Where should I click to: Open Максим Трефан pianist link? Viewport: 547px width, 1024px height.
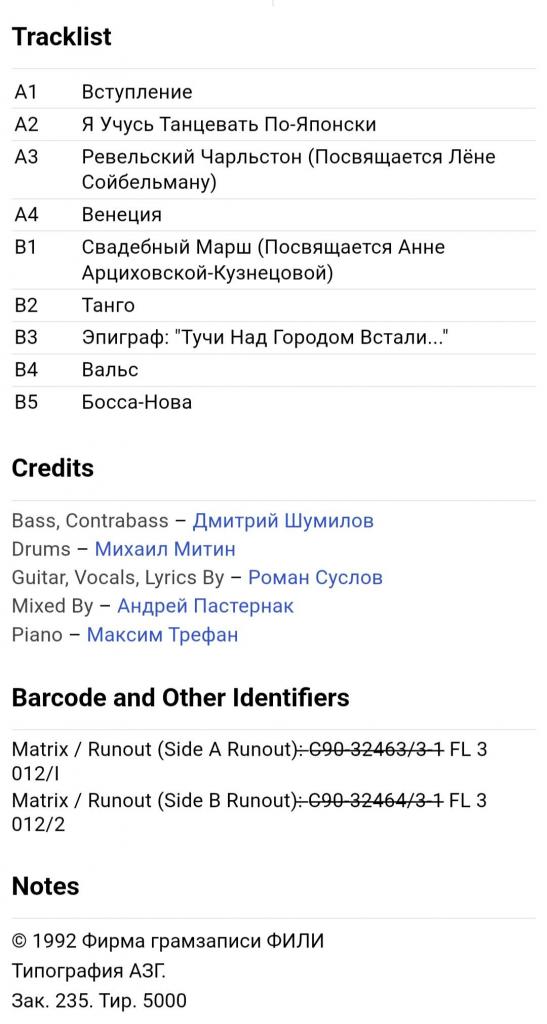pyautogui.click(x=163, y=634)
